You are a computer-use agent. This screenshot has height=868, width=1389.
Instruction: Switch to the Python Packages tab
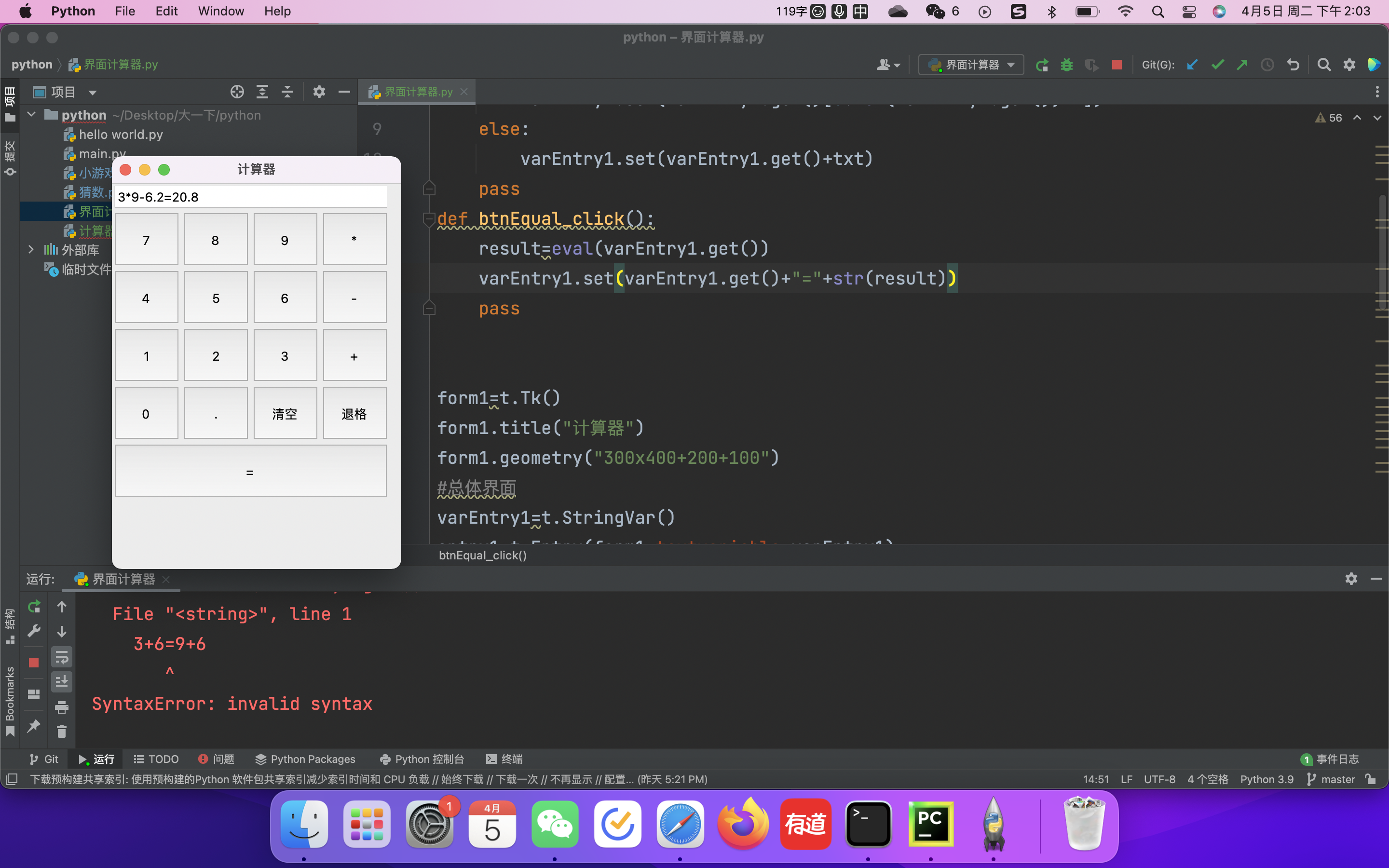pyautogui.click(x=305, y=759)
